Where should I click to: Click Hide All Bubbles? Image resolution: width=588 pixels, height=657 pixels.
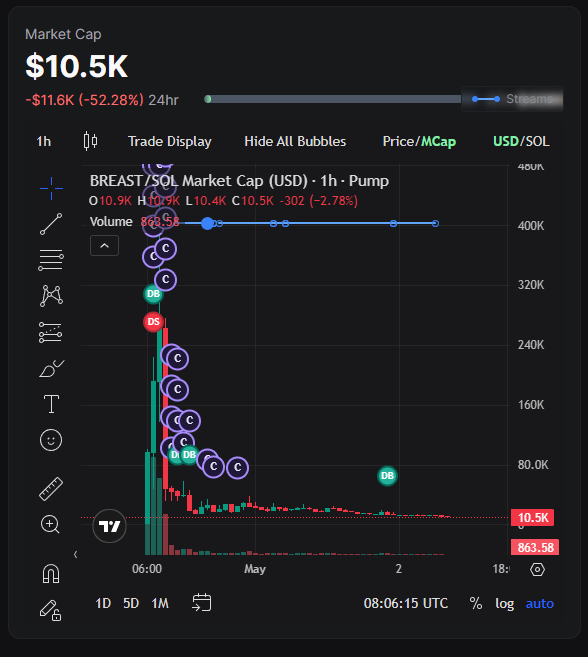pos(295,141)
